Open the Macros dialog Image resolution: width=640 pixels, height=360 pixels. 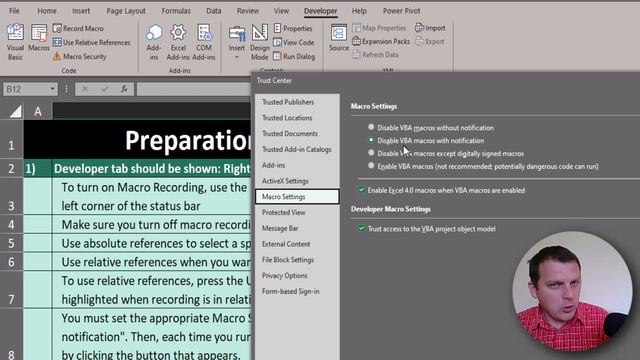coord(39,38)
